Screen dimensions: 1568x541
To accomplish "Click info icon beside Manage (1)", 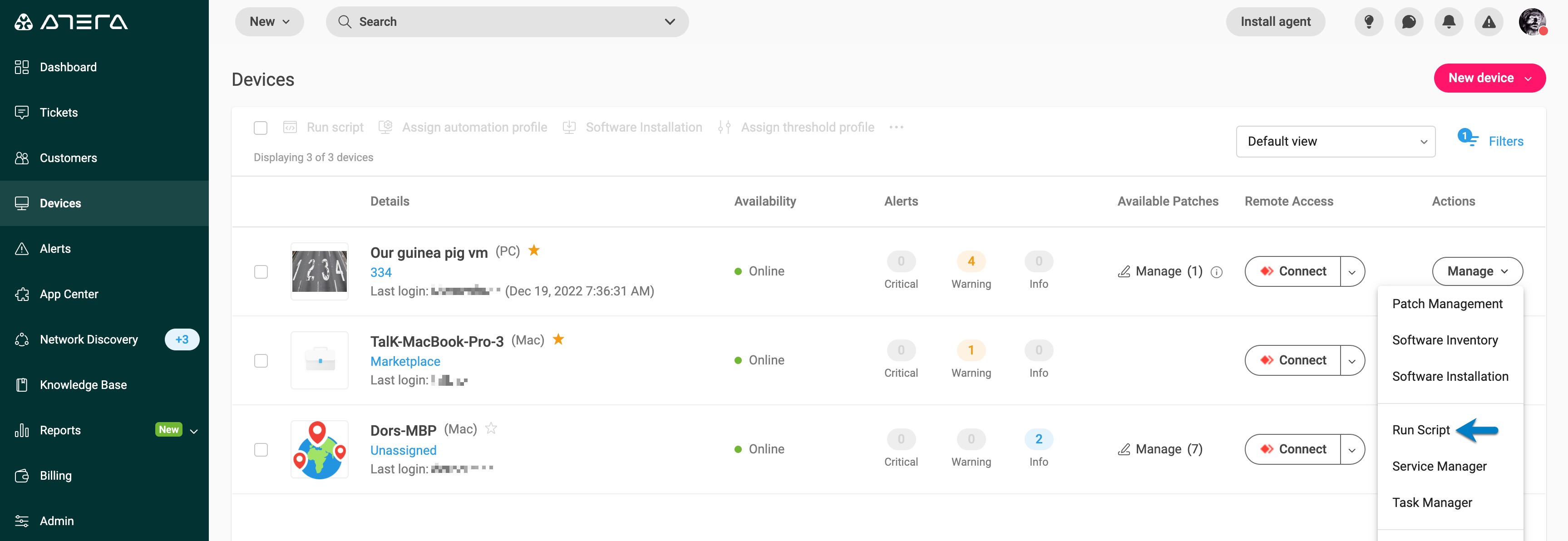I will [1216, 272].
